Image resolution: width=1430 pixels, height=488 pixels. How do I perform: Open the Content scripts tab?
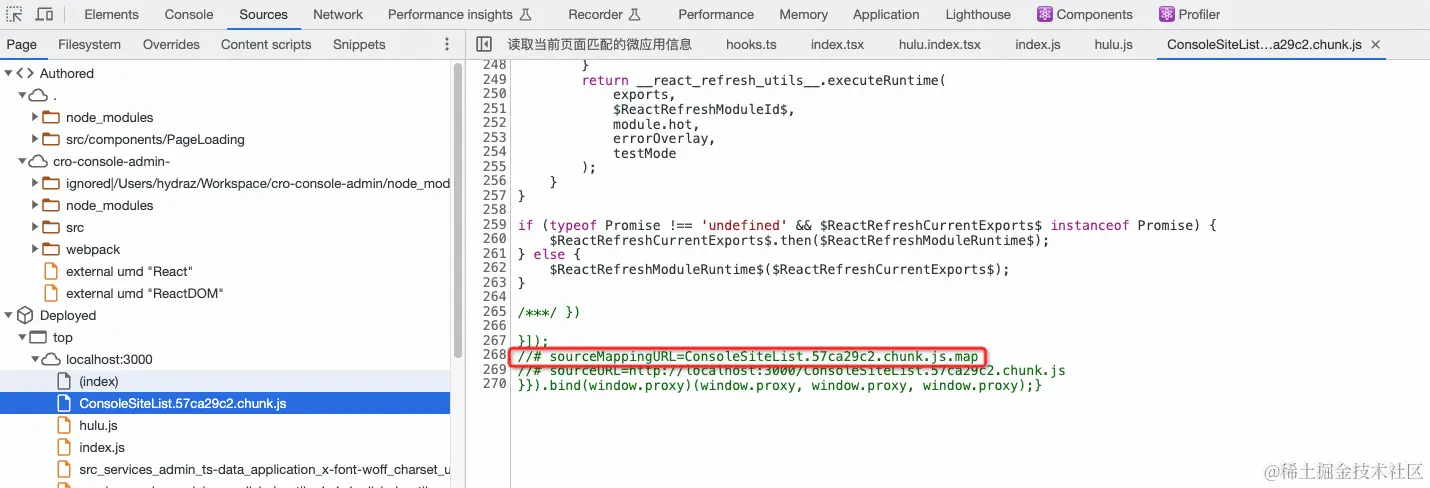266,44
